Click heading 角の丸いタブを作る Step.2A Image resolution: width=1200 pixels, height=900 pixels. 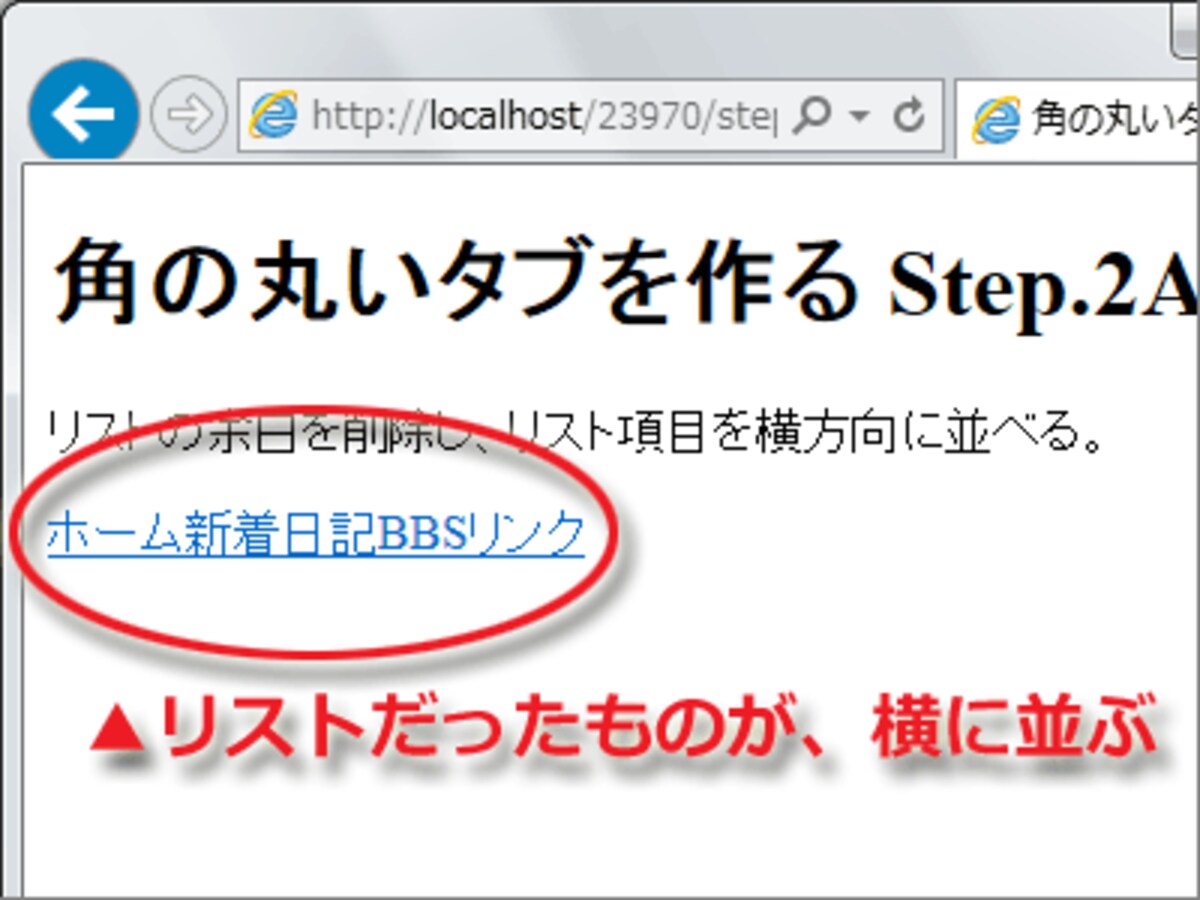[625, 281]
